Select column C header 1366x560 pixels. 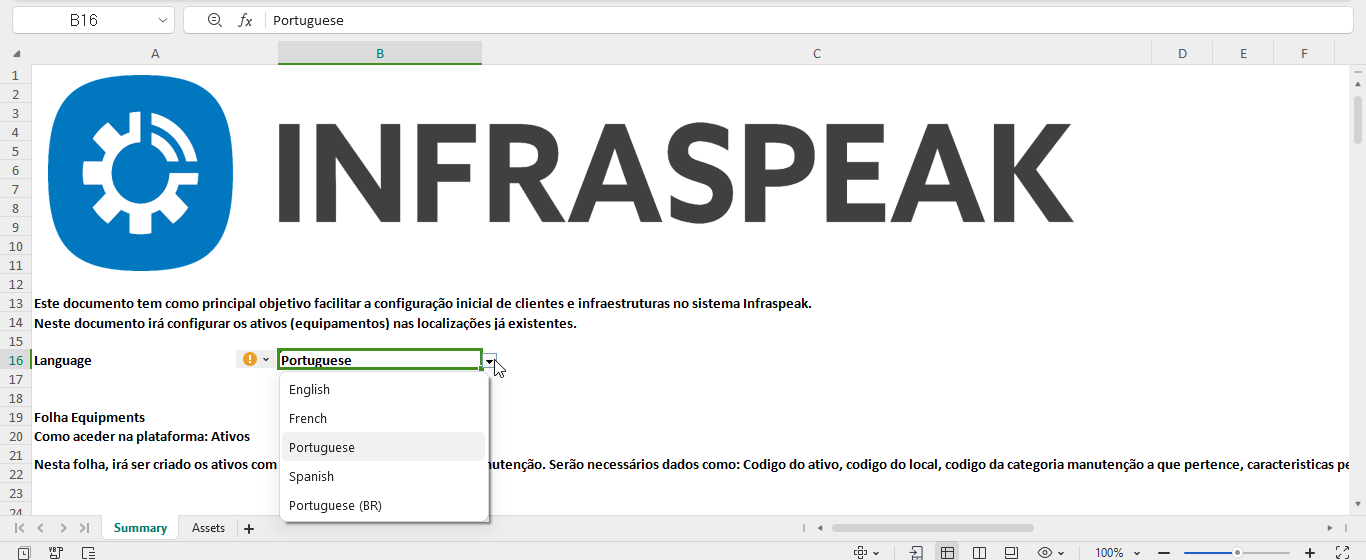[x=816, y=54]
